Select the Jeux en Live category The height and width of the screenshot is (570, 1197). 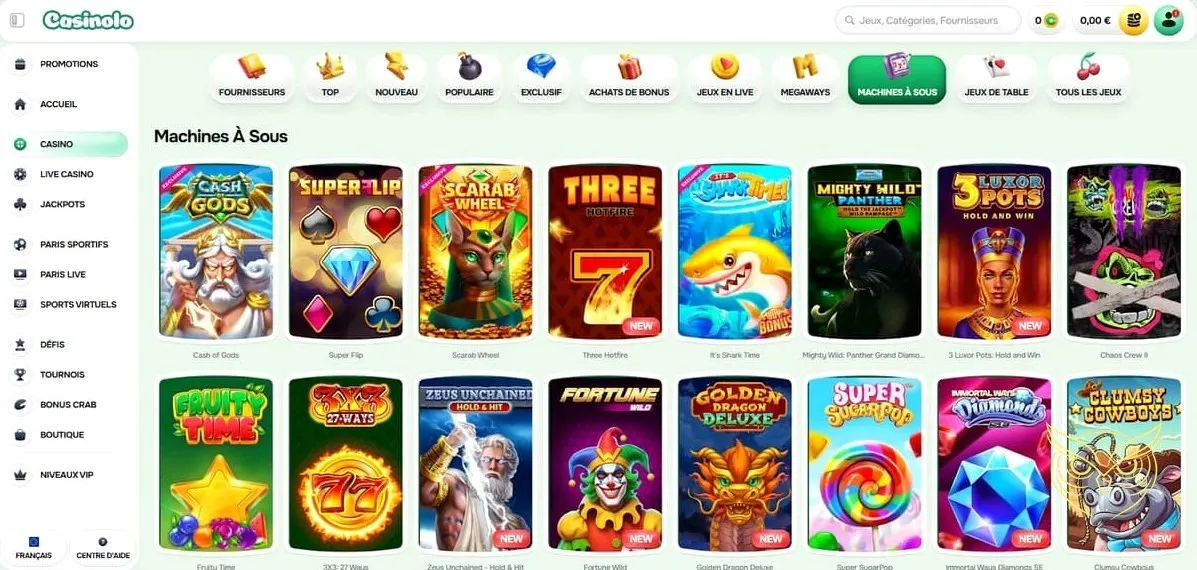point(724,79)
